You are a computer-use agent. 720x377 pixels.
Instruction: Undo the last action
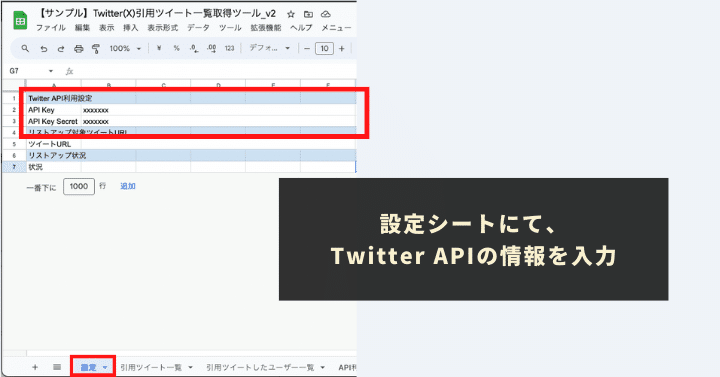[x=44, y=48]
